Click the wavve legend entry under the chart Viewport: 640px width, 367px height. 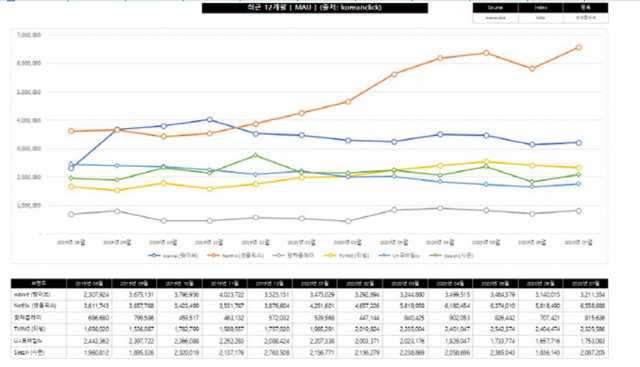(x=173, y=256)
